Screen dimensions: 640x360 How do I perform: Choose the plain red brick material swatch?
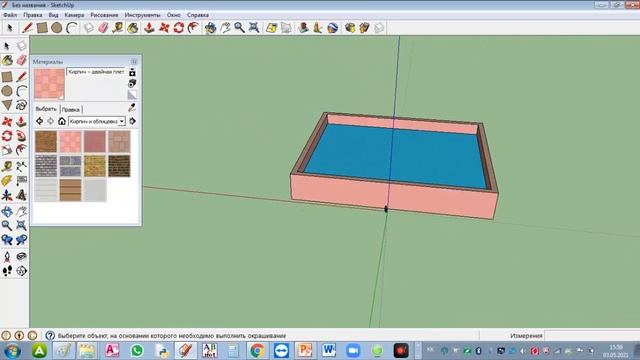pyautogui.click(x=95, y=141)
